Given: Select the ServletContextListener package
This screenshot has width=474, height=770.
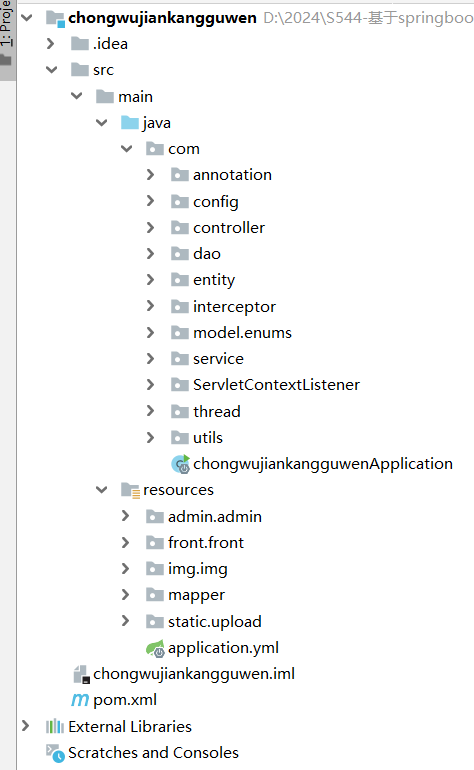Looking at the screenshot, I should pyautogui.click(x=276, y=385).
